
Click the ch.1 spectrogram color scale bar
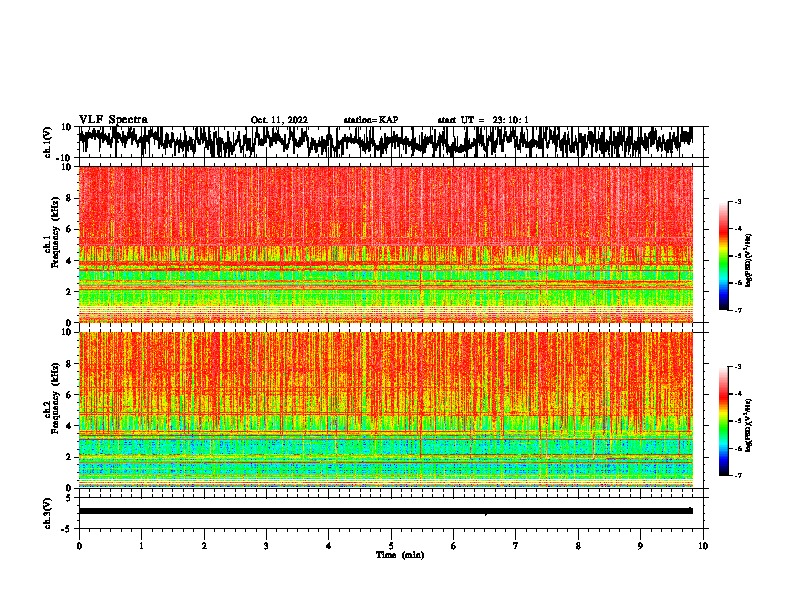[x=723, y=255]
